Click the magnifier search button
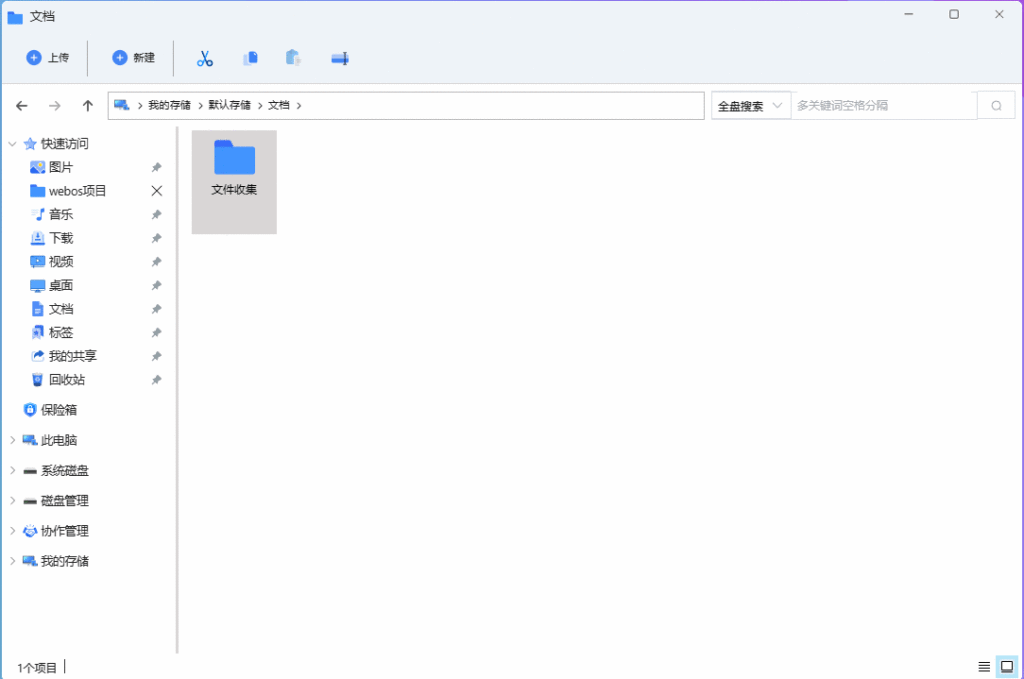Image resolution: width=1024 pixels, height=679 pixels. pyautogui.click(x=996, y=106)
